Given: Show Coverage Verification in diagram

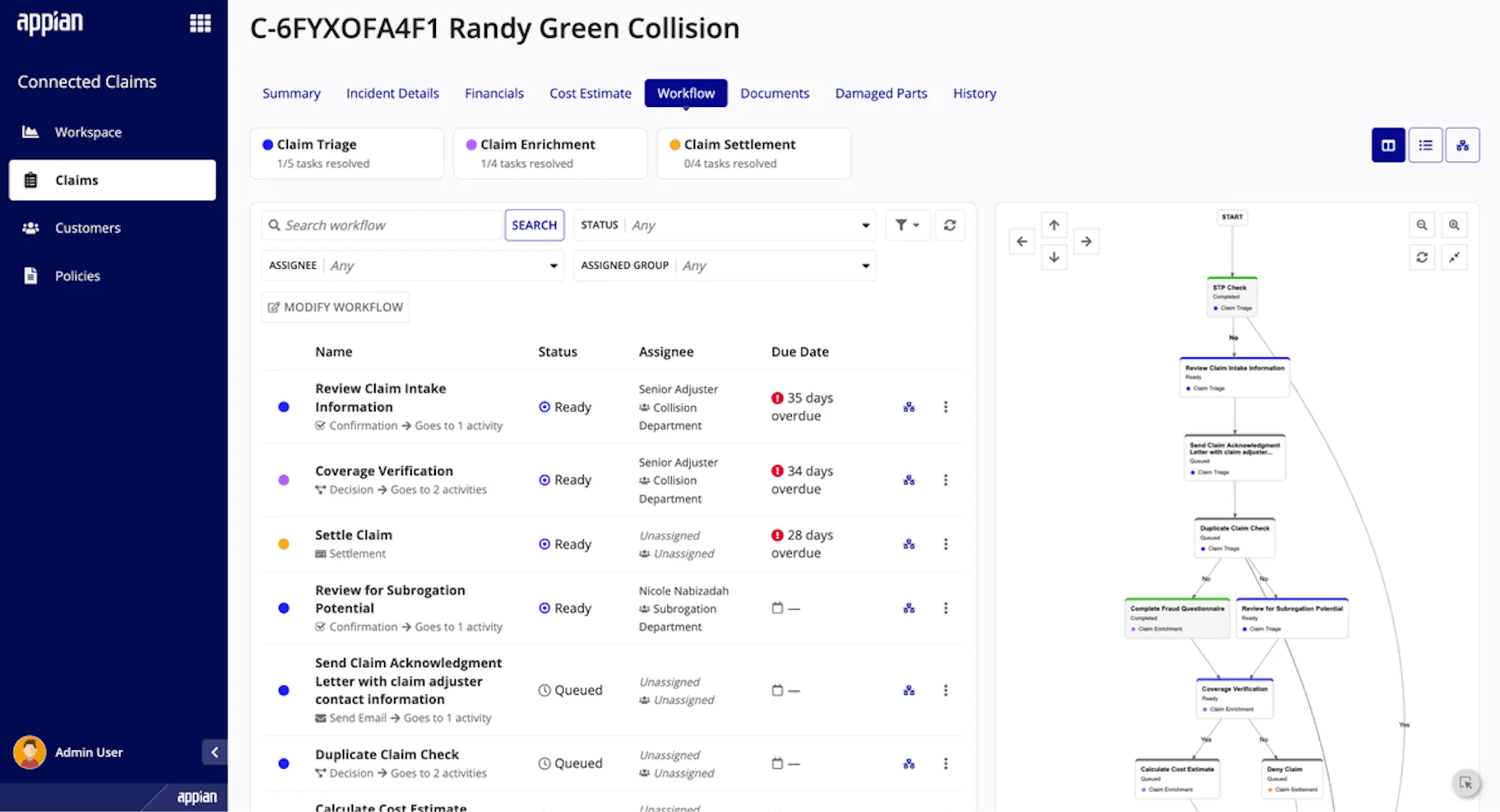Looking at the screenshot, I should pyautogui.click(x=909, y=480).
